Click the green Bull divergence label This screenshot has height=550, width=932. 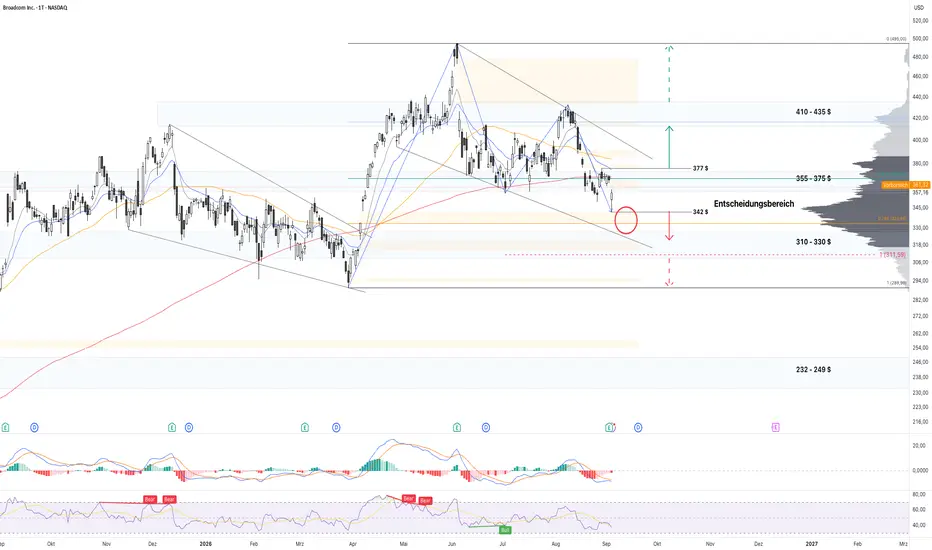tap(505, 529)
